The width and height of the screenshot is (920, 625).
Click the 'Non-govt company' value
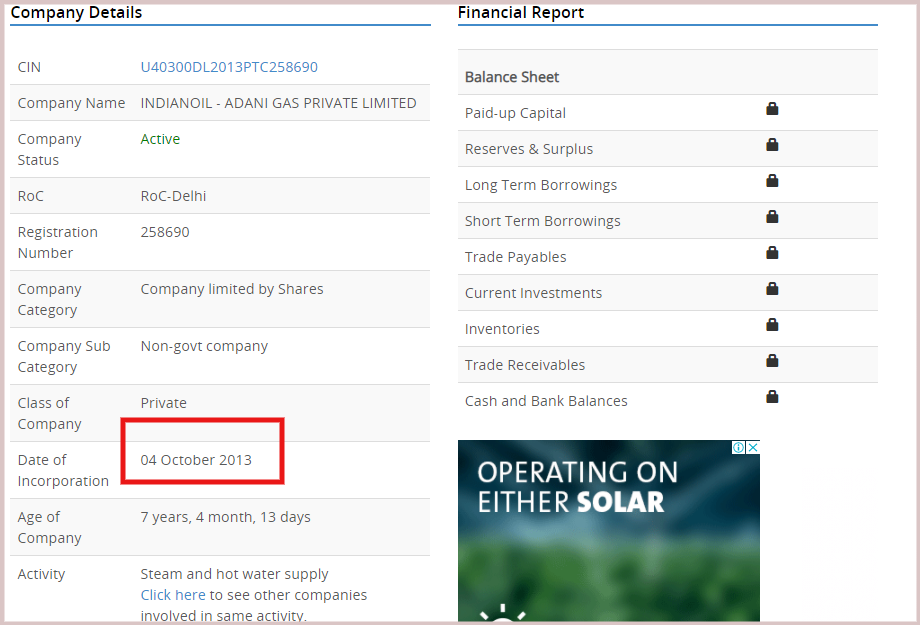point(204,346)
